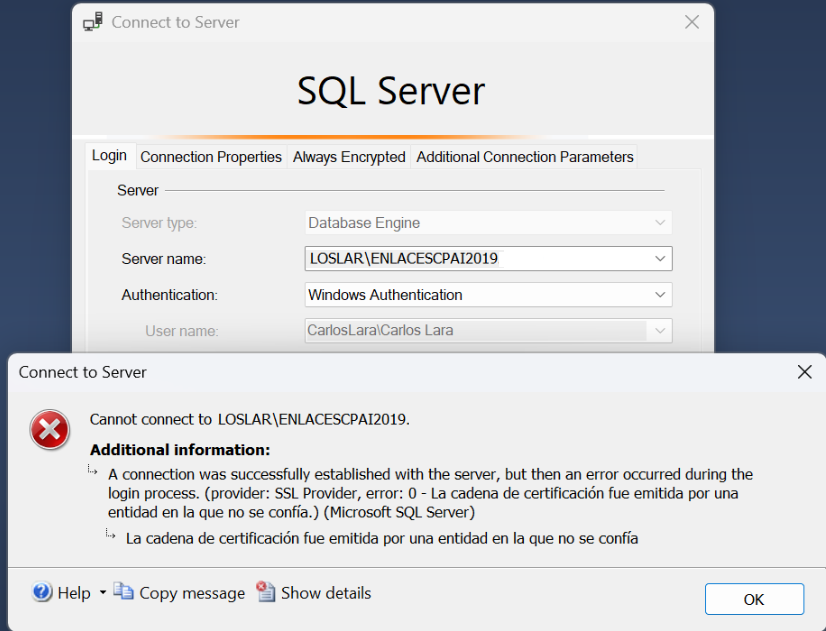
Task: Expand the Server name dropdown arrow
Action: [660, 259]
